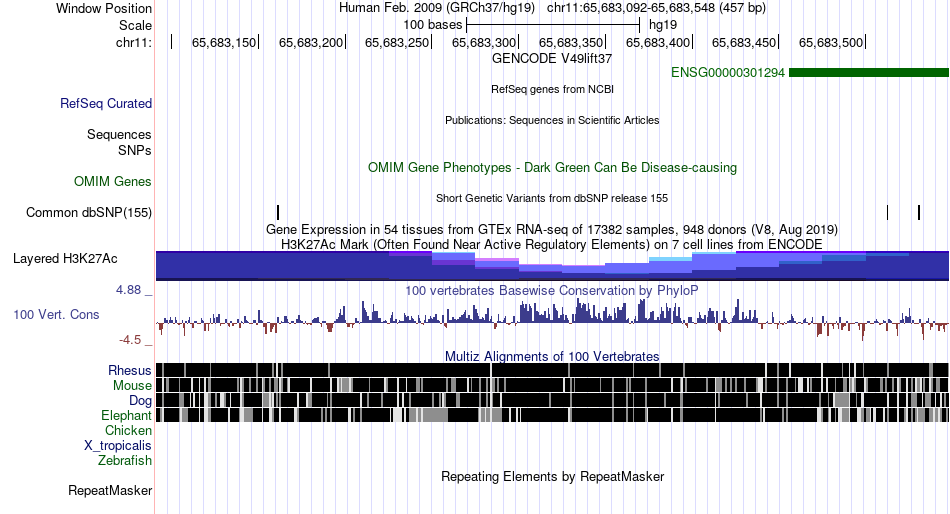The image size is (950, 514).
Task: Click the Rhesus alignment row label
Action: coord(130,370)
